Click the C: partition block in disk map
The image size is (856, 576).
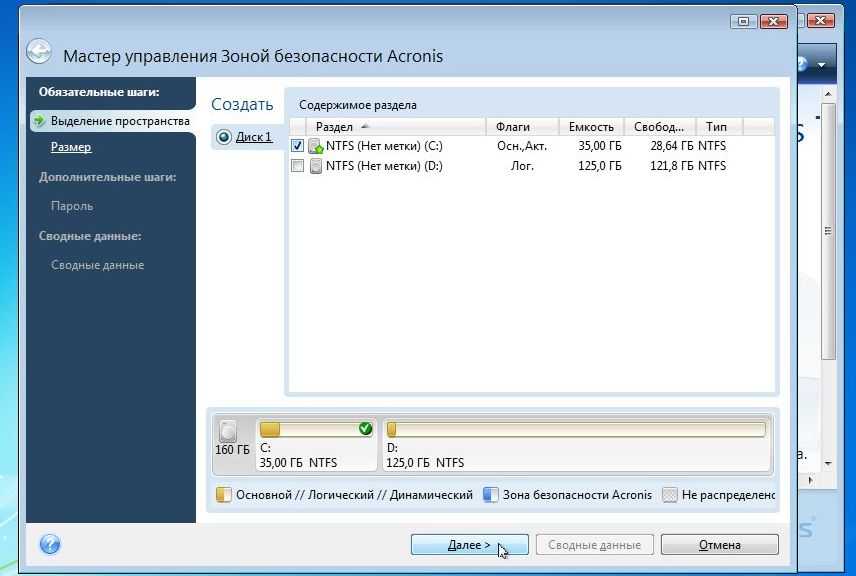click(316, 445)
